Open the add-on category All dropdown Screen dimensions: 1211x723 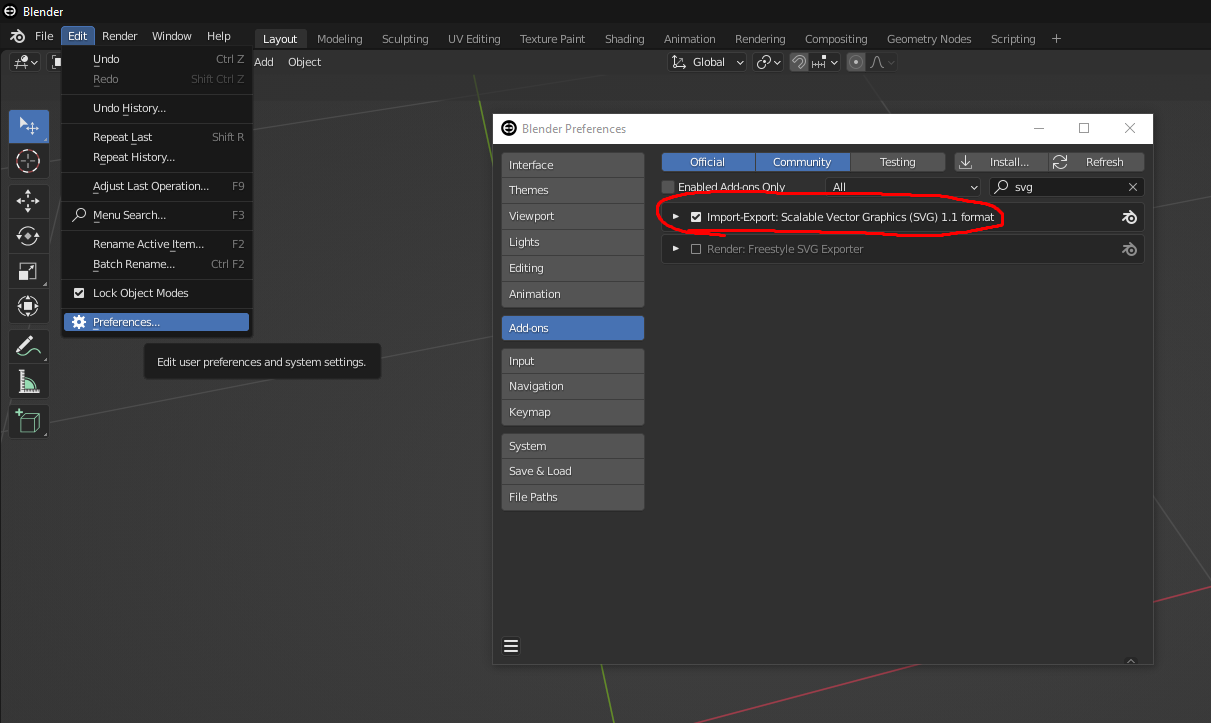click(x=904, y=187)
